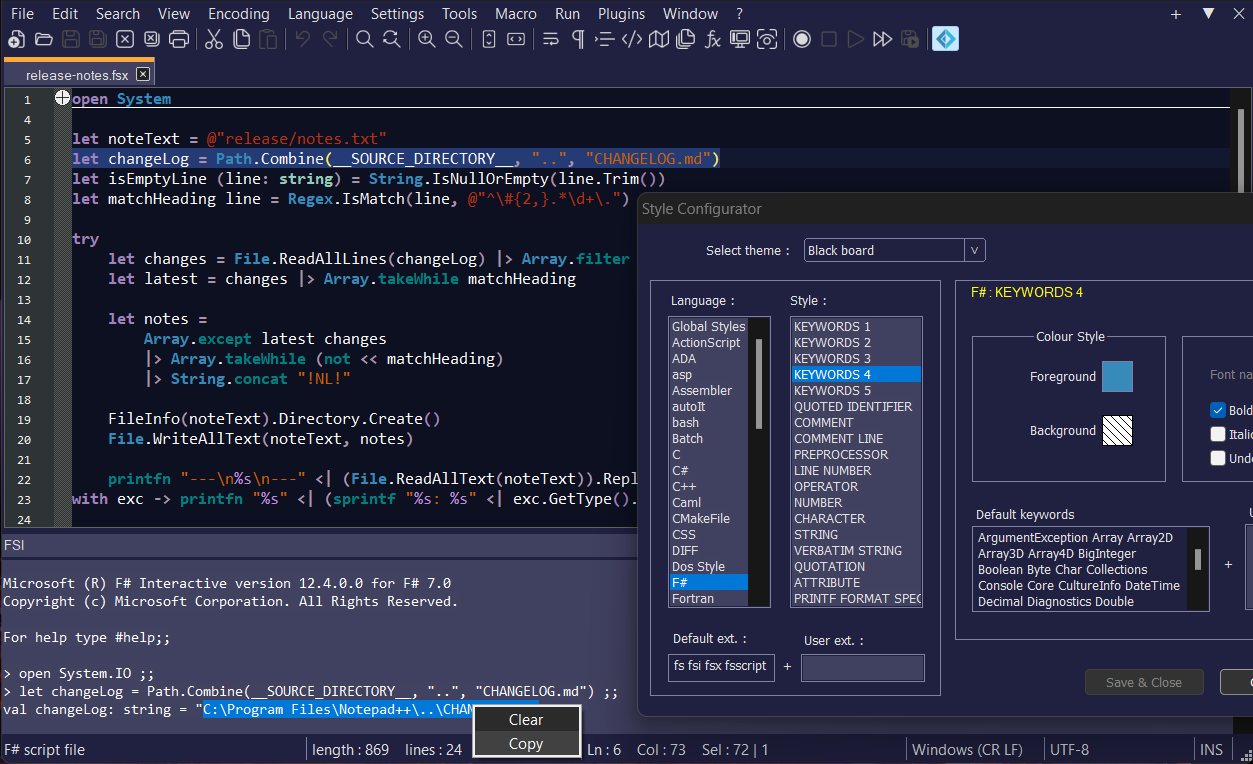
Task: Click the Zoom In toolbar icon
Action: 427,40
